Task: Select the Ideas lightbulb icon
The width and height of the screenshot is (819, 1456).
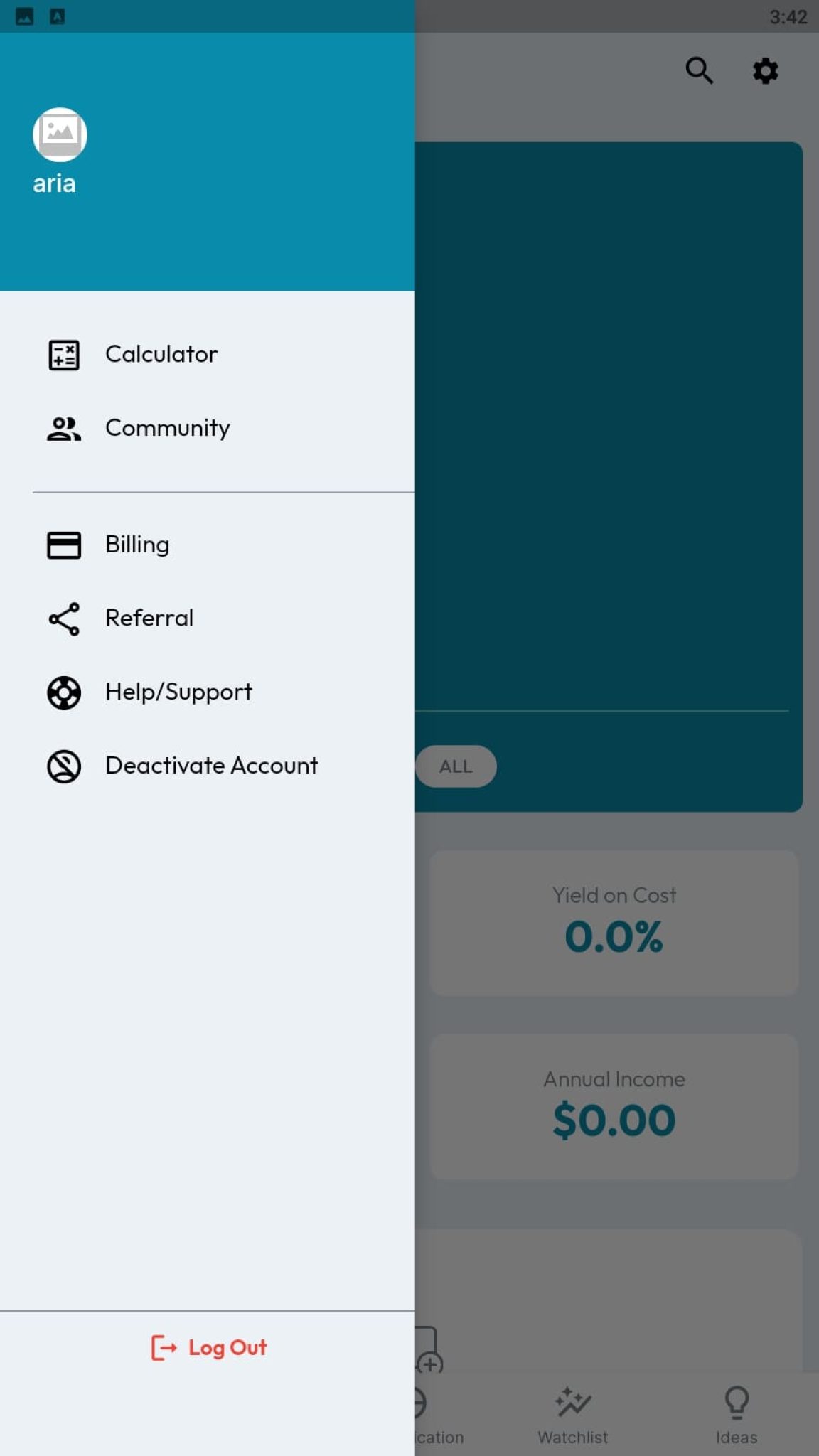Action: pos(737,1402)
